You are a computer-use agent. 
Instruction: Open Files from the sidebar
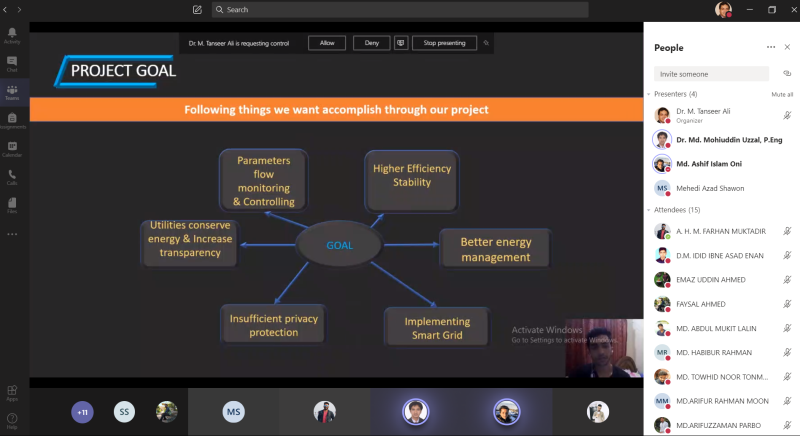point(12,205)
